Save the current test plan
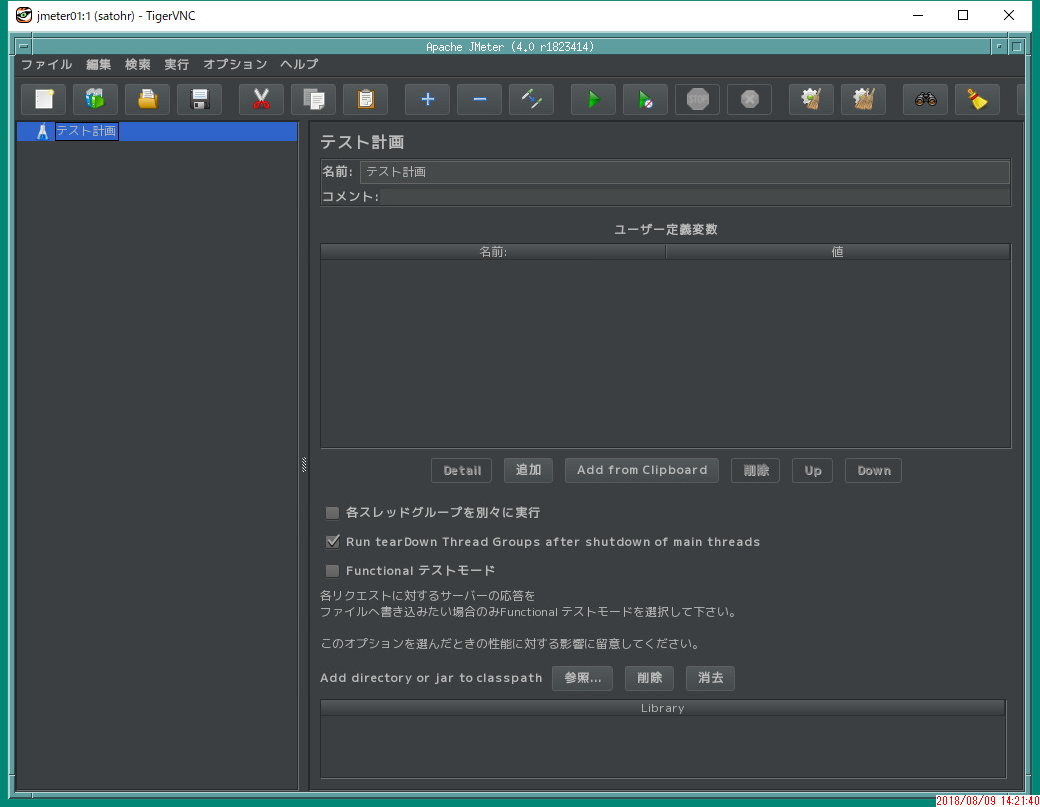 [199, 99]
